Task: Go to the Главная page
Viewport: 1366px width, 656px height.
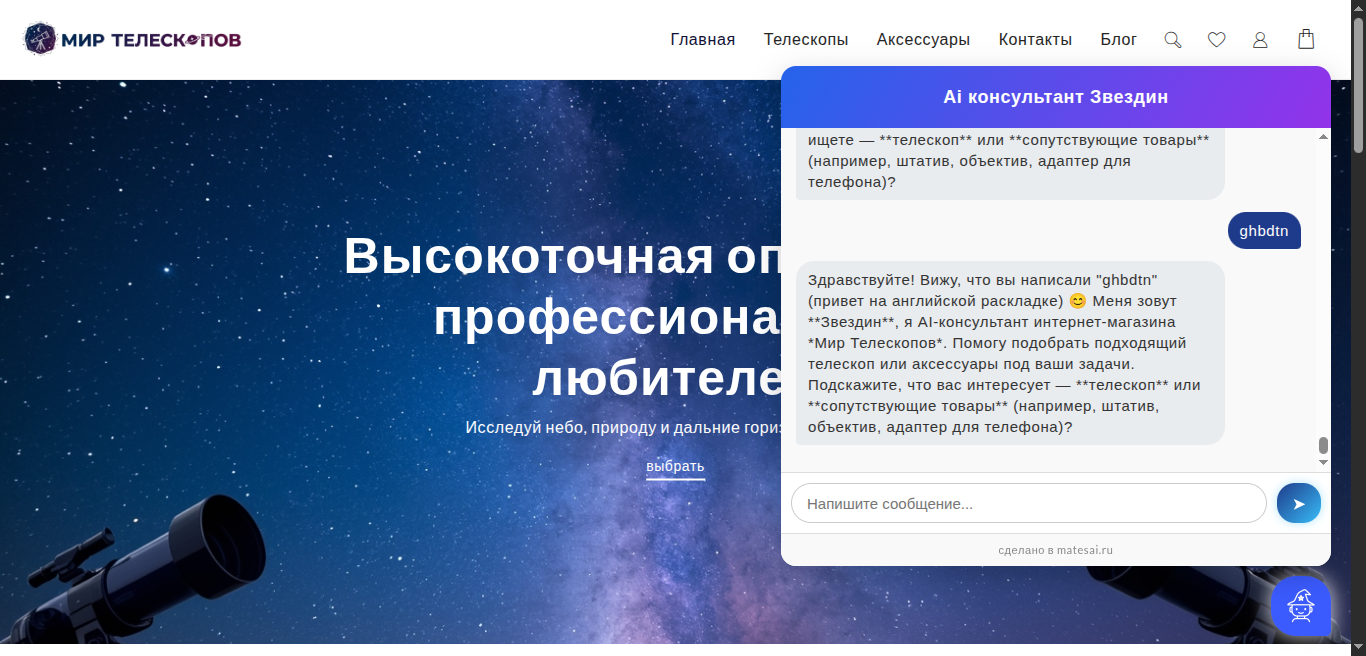Action: [702, 40]
